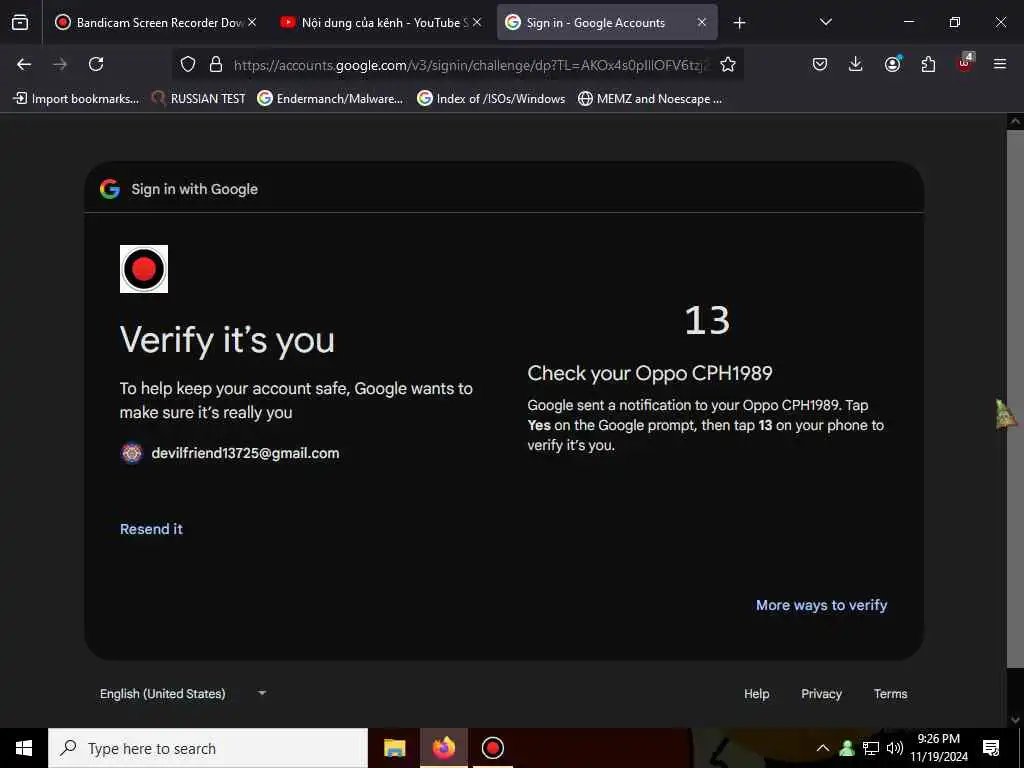Open the RUSSIAN TEST bookmark
Viewport: 1024px width, 768px height.
199,99
